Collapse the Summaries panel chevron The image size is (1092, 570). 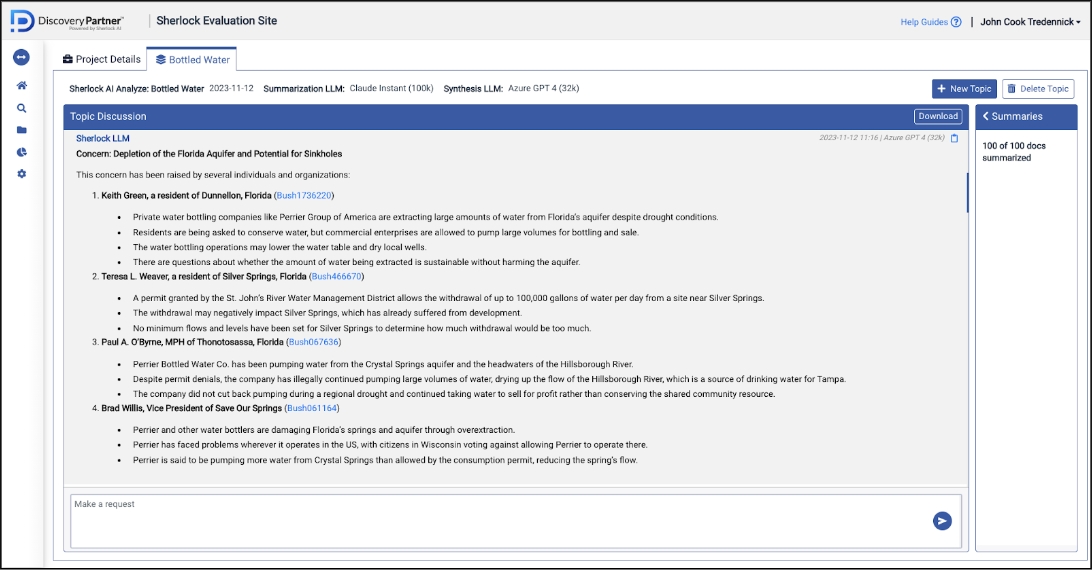point(985,117)
